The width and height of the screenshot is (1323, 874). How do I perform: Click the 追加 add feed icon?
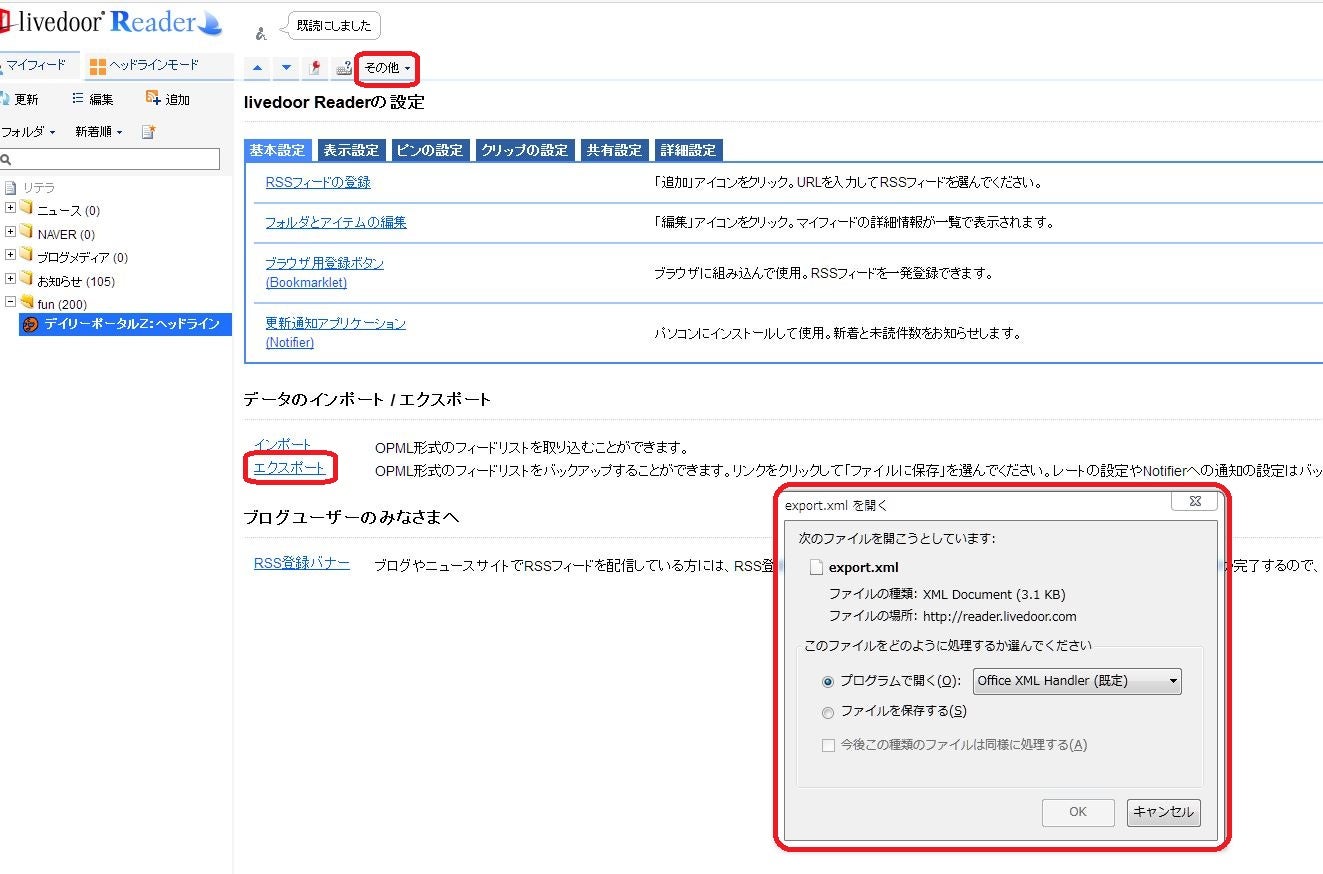click(x=153, y=98)
